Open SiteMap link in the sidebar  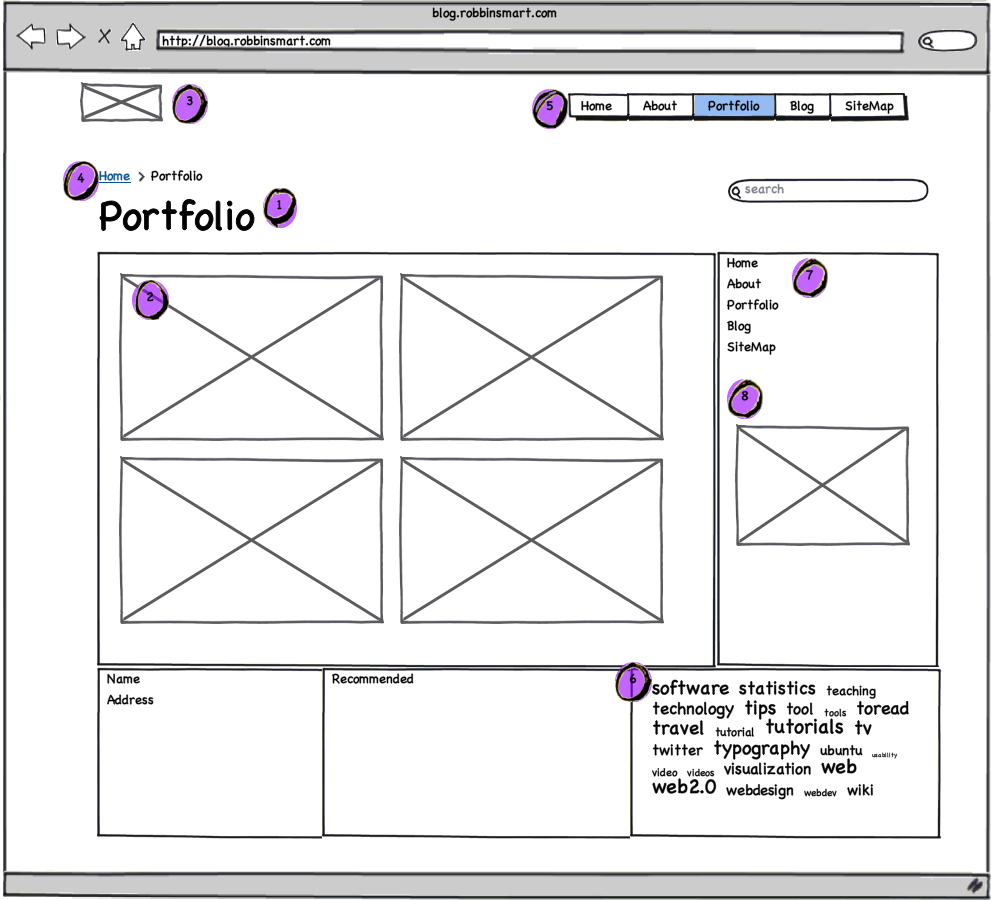coord(751,348)
